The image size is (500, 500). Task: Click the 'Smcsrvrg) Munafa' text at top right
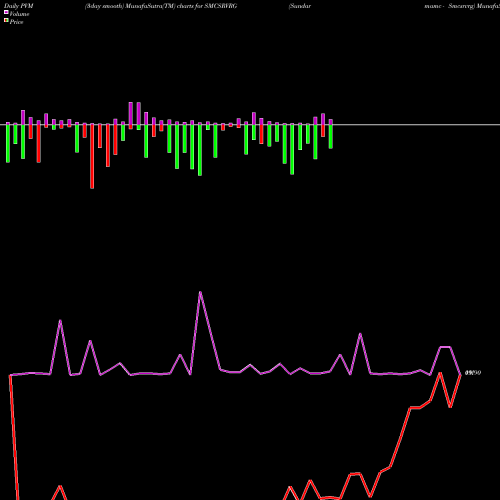click(x=474, y=6)
